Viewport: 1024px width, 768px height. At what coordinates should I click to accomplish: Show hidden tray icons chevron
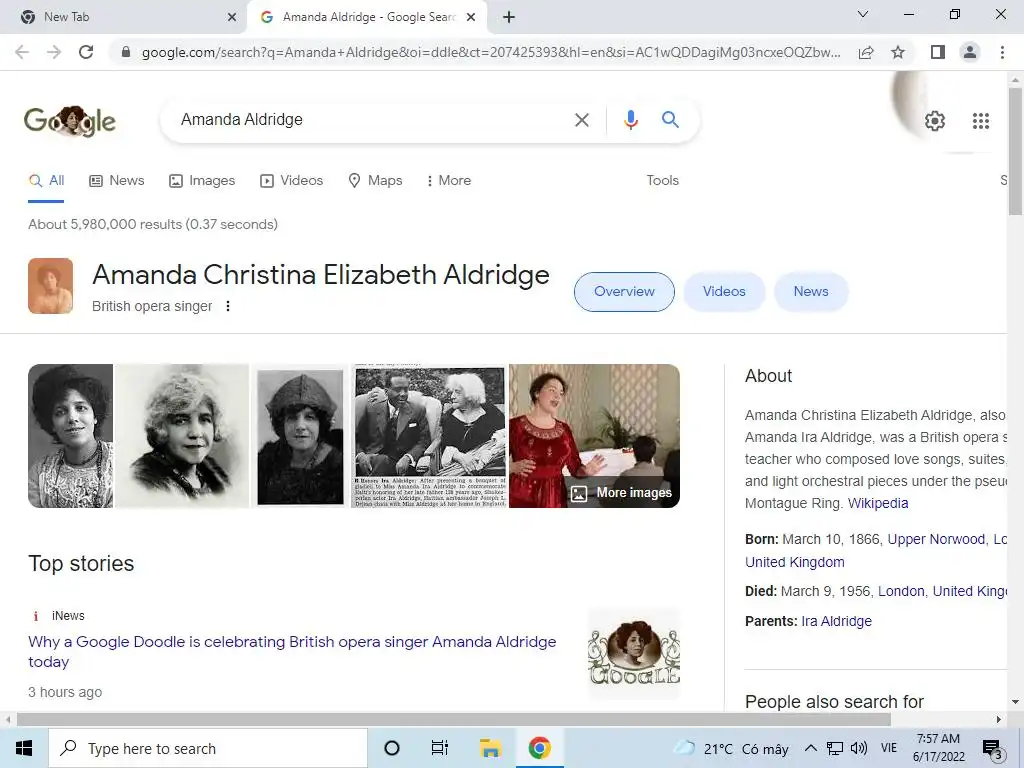click(x=810, y=748)
